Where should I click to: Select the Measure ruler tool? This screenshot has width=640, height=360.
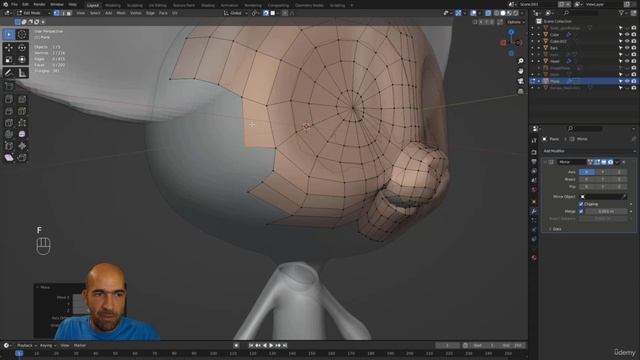[x=22, y=73]
